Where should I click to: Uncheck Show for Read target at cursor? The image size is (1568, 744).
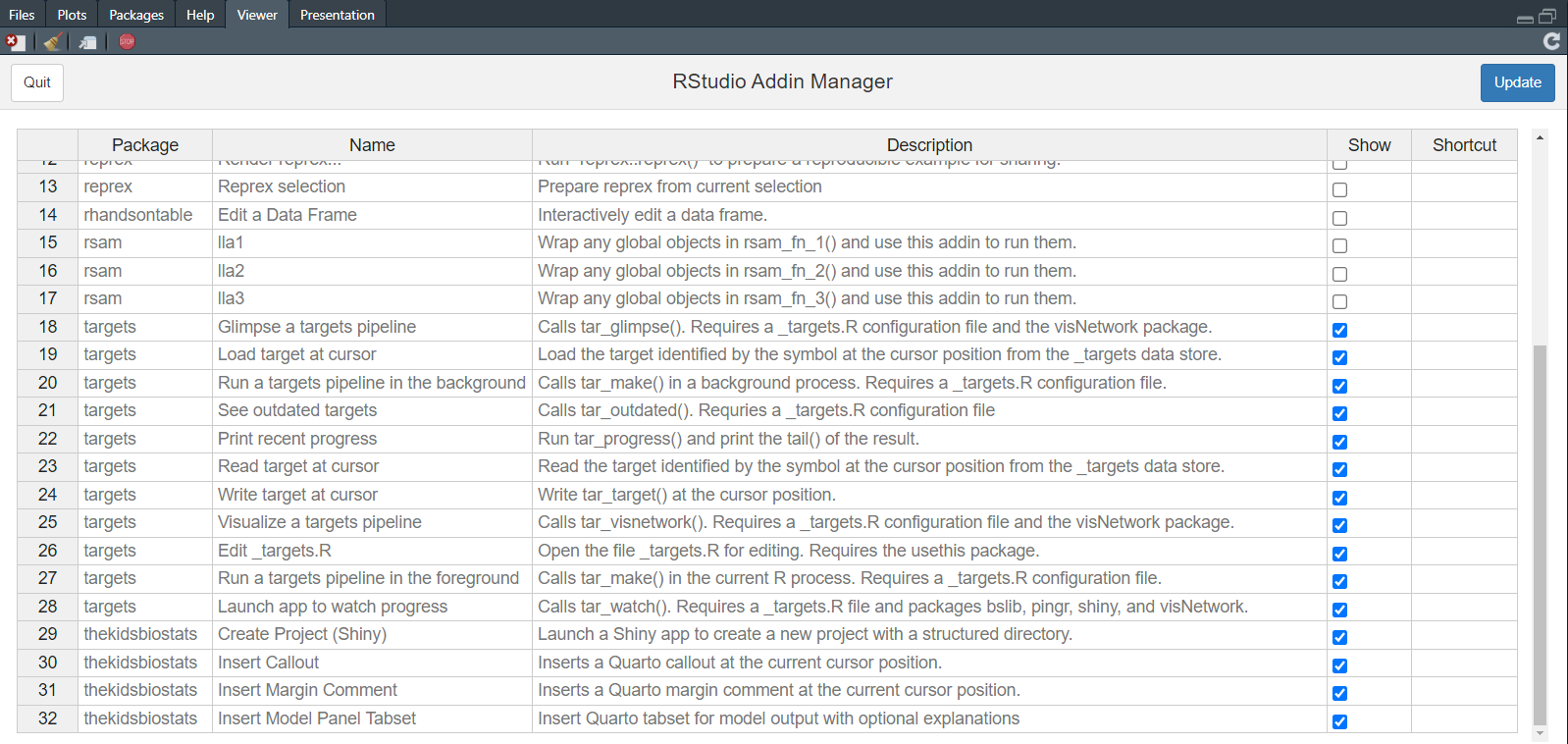point(1339,469)
